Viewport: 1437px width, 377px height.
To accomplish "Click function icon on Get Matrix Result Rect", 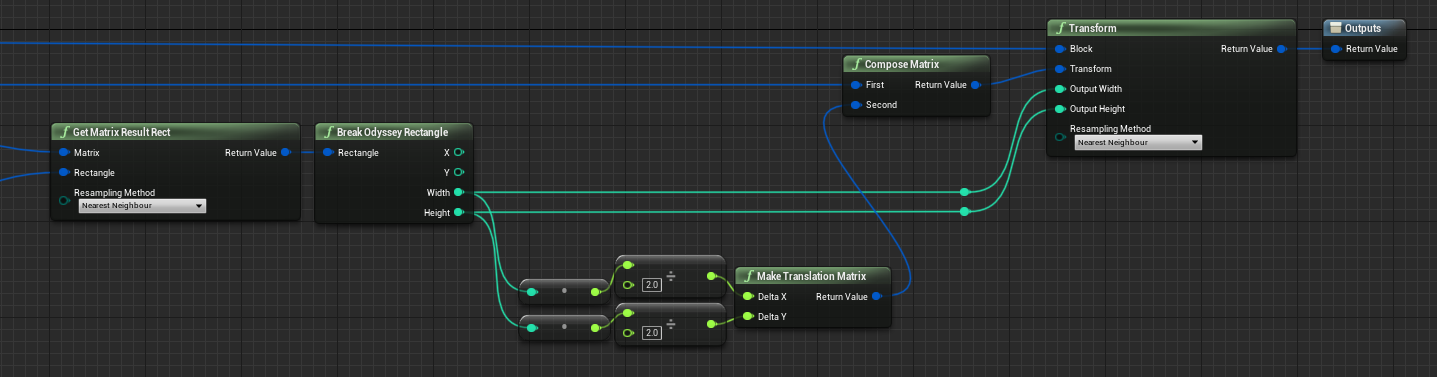I will [x=64, y=132].
